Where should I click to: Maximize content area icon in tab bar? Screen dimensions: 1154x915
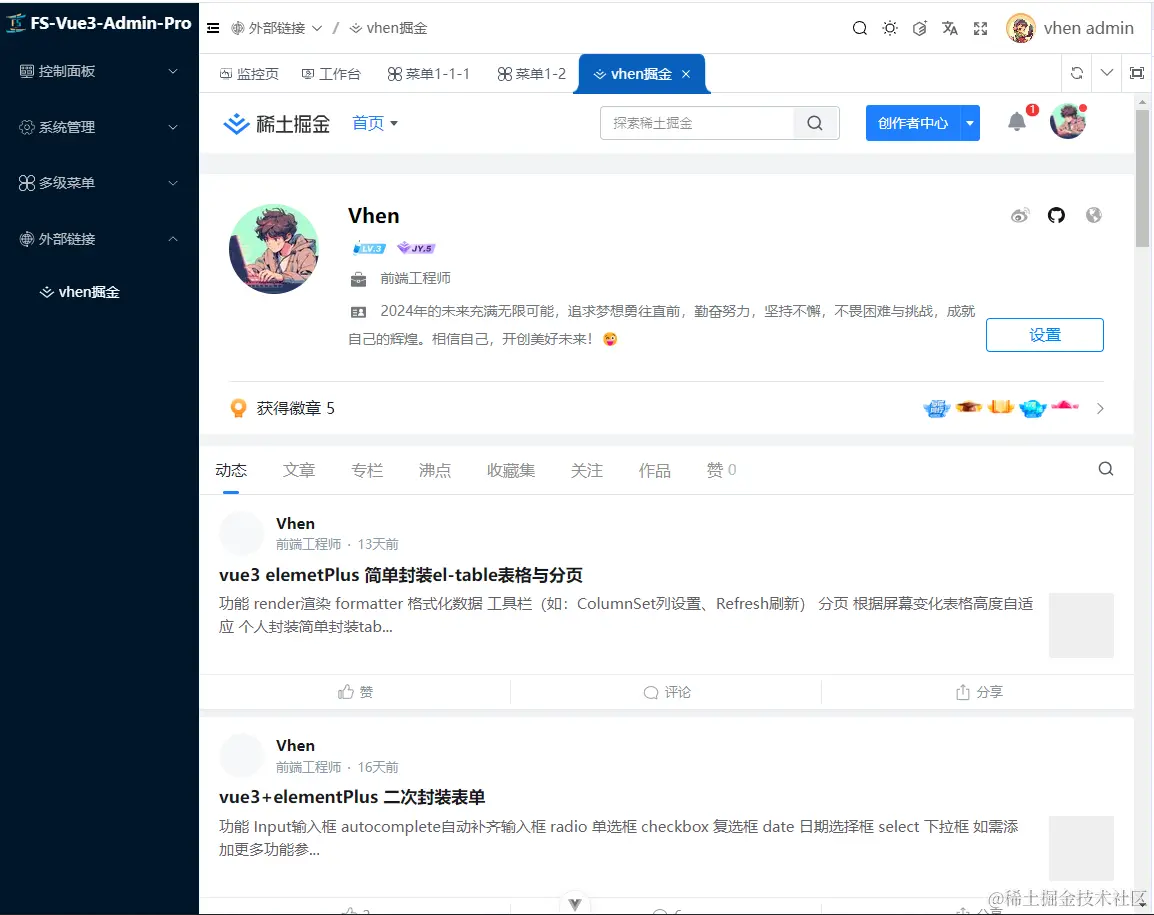coord(1136,73)
